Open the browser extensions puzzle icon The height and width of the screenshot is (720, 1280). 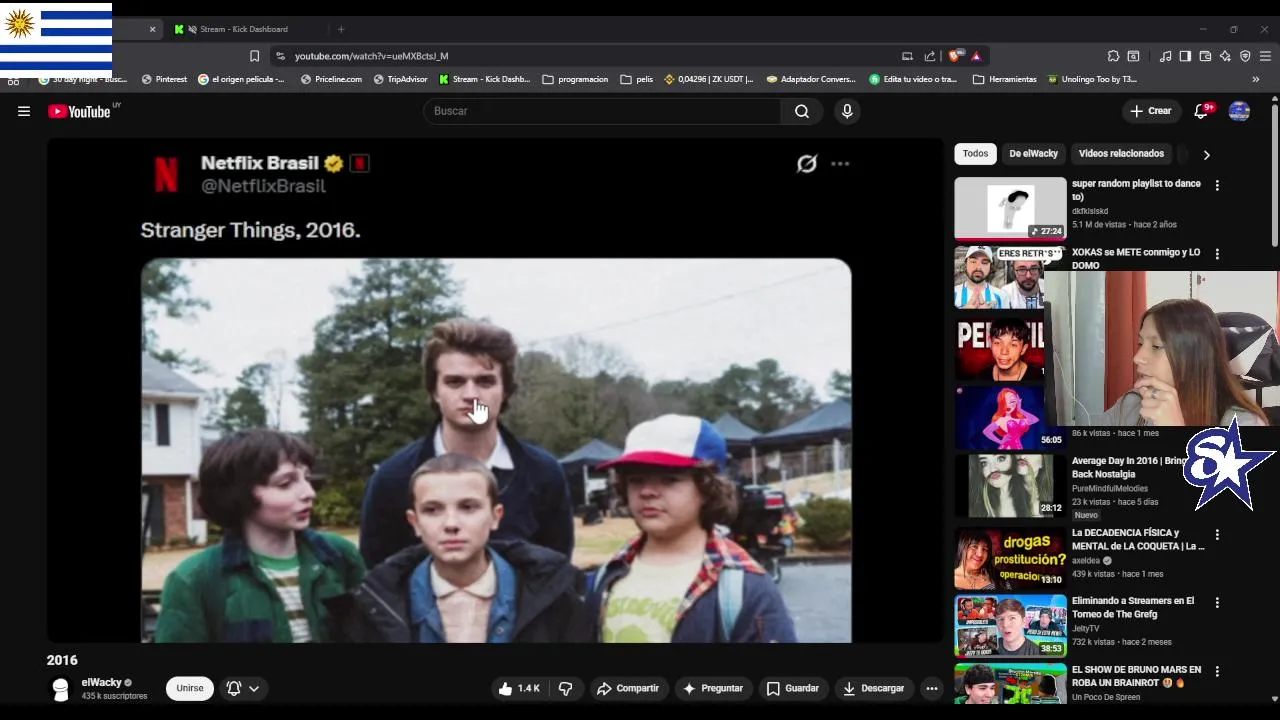coord(1113,56)
